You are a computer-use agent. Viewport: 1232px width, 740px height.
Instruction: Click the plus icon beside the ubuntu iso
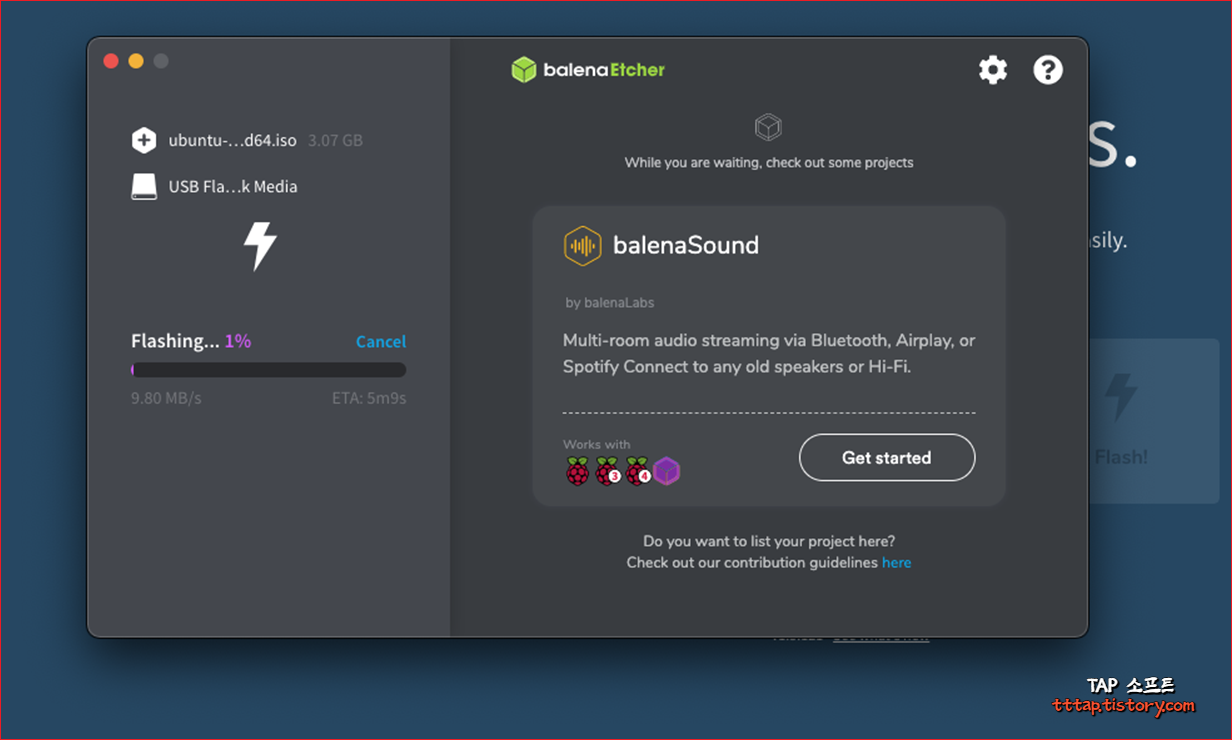point(144,140)
